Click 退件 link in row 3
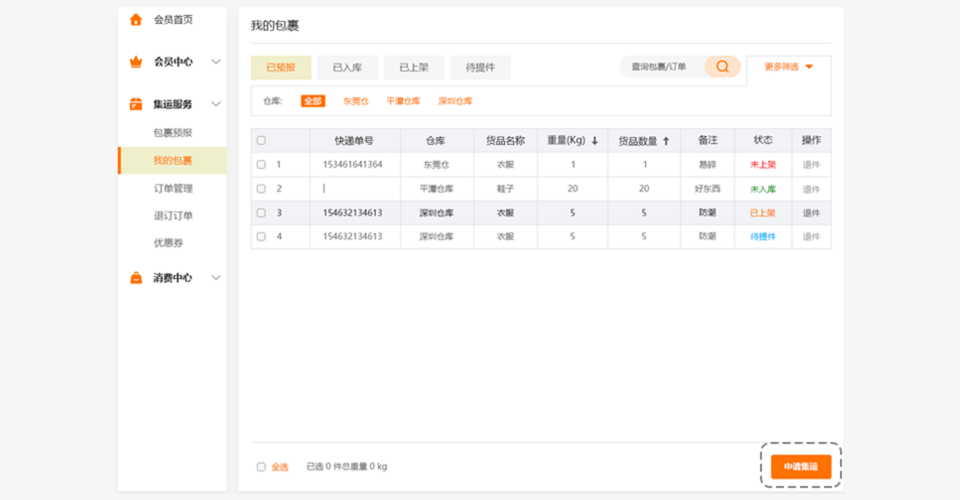The height and width of the screenshot is (500, 960). 811,213
